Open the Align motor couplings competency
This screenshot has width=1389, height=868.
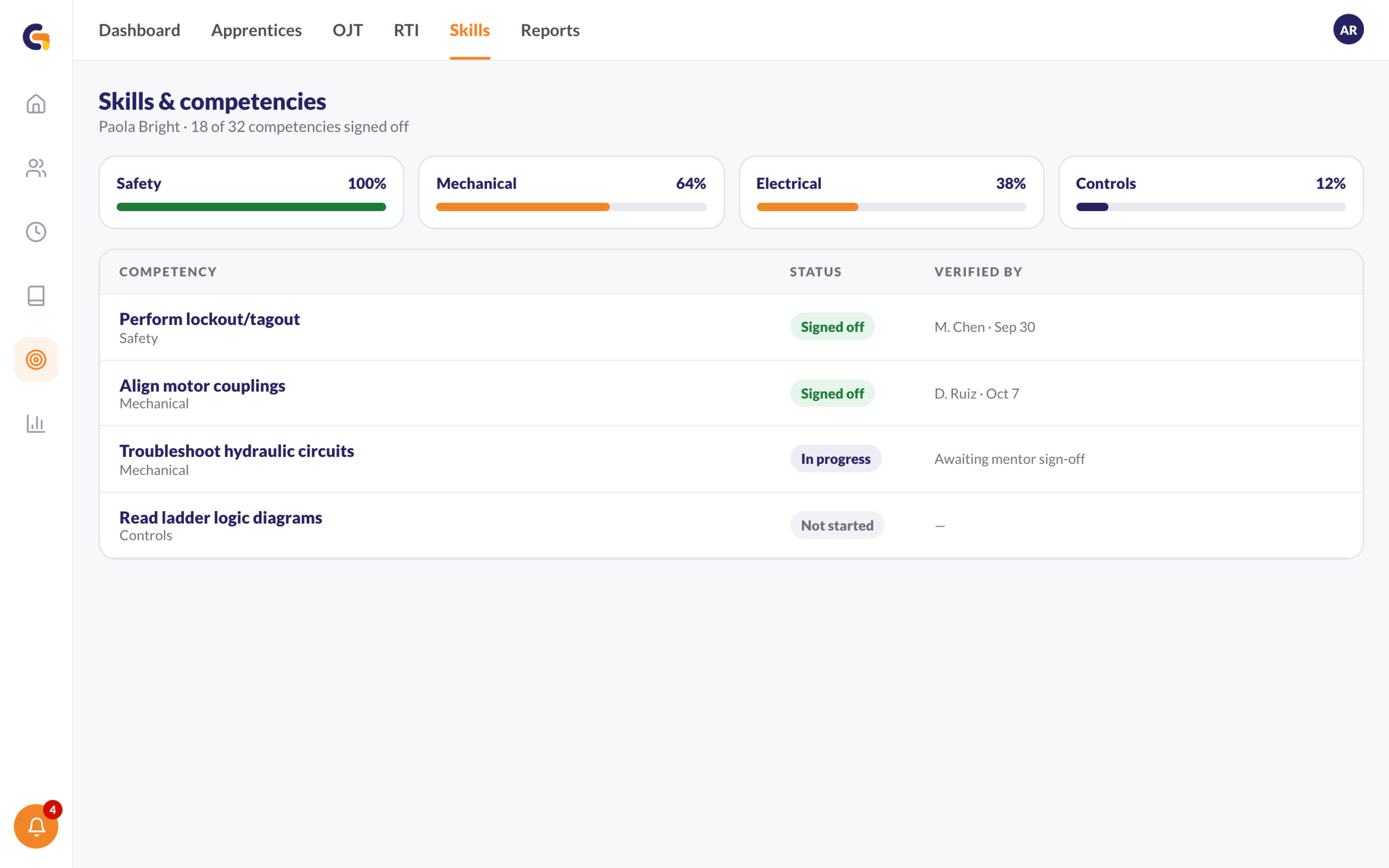click(202, 385)
